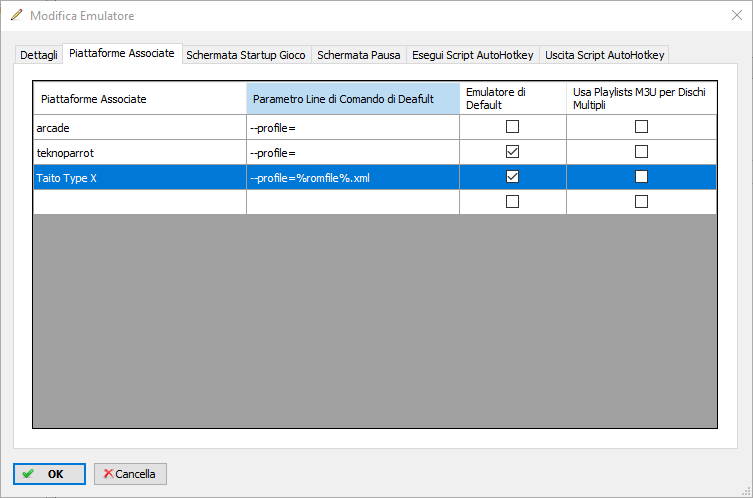Image resolution: width=753 pixels, height=498 pixels.
Task: Open Uscita Script AutoHotkey tab
Action: pos(605,55)
